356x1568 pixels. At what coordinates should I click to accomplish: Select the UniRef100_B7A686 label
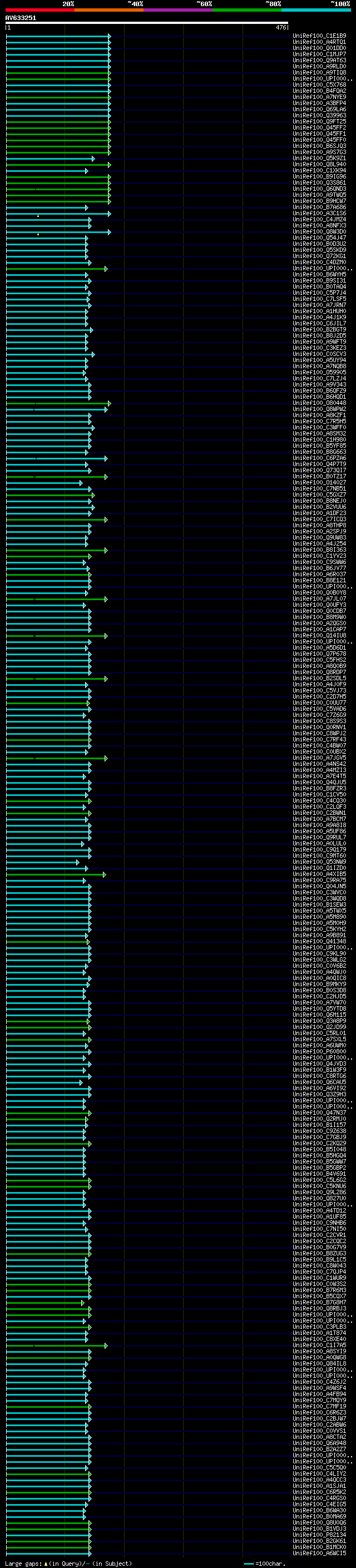pos(319,207)
